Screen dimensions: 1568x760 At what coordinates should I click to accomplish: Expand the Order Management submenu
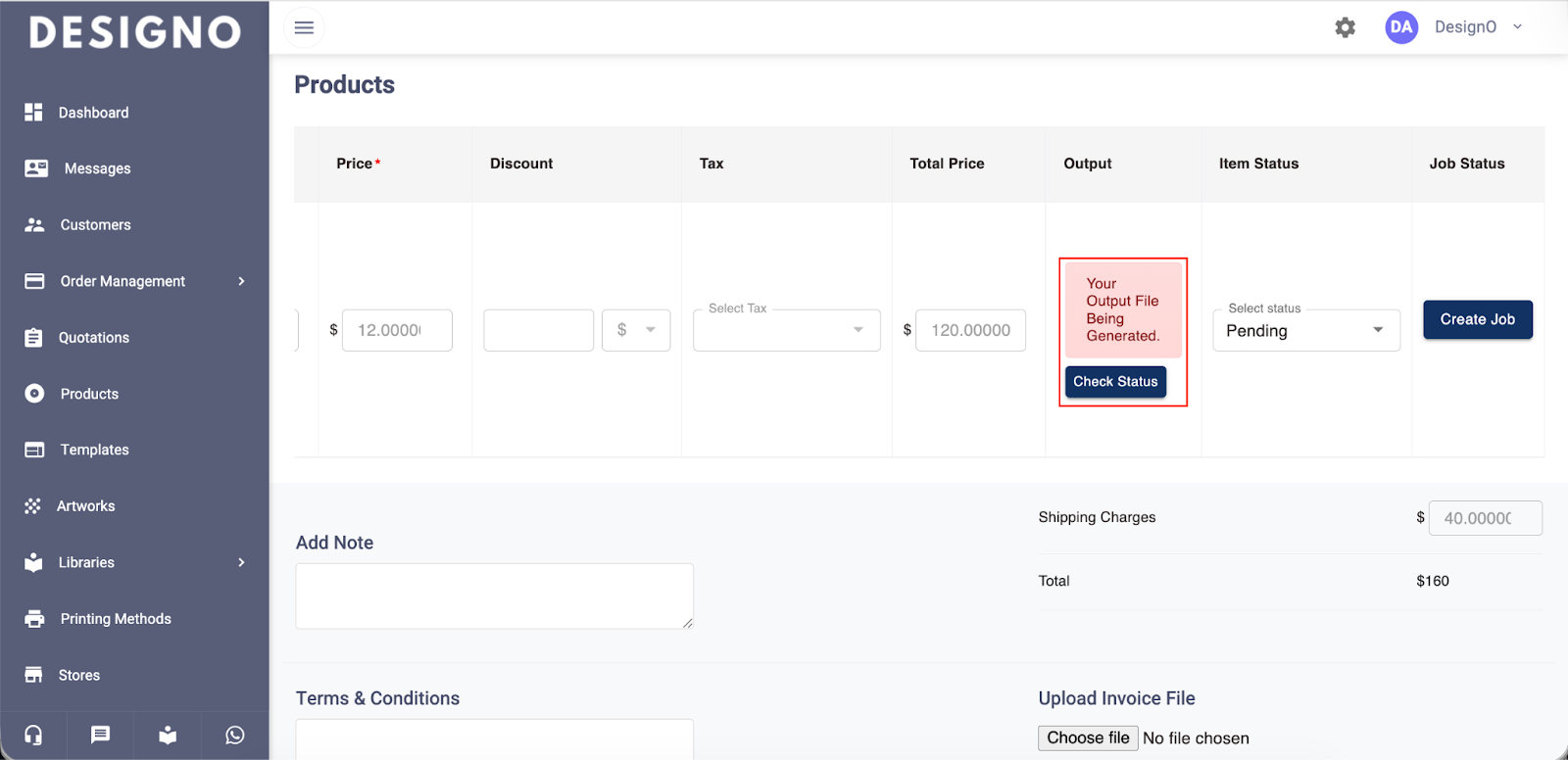[x=241, y=281]
